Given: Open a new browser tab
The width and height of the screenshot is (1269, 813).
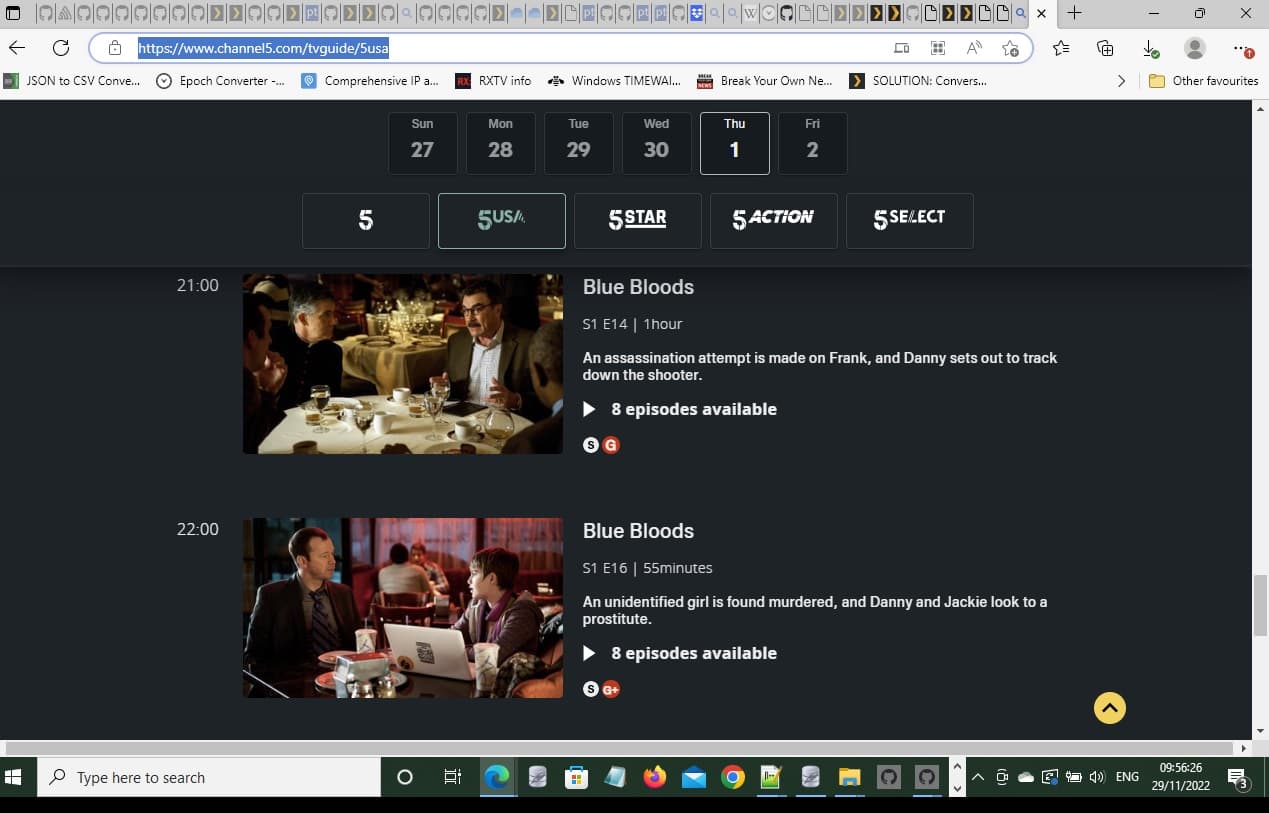Looking at the screenshot, I should click(x=1074, y=13).
